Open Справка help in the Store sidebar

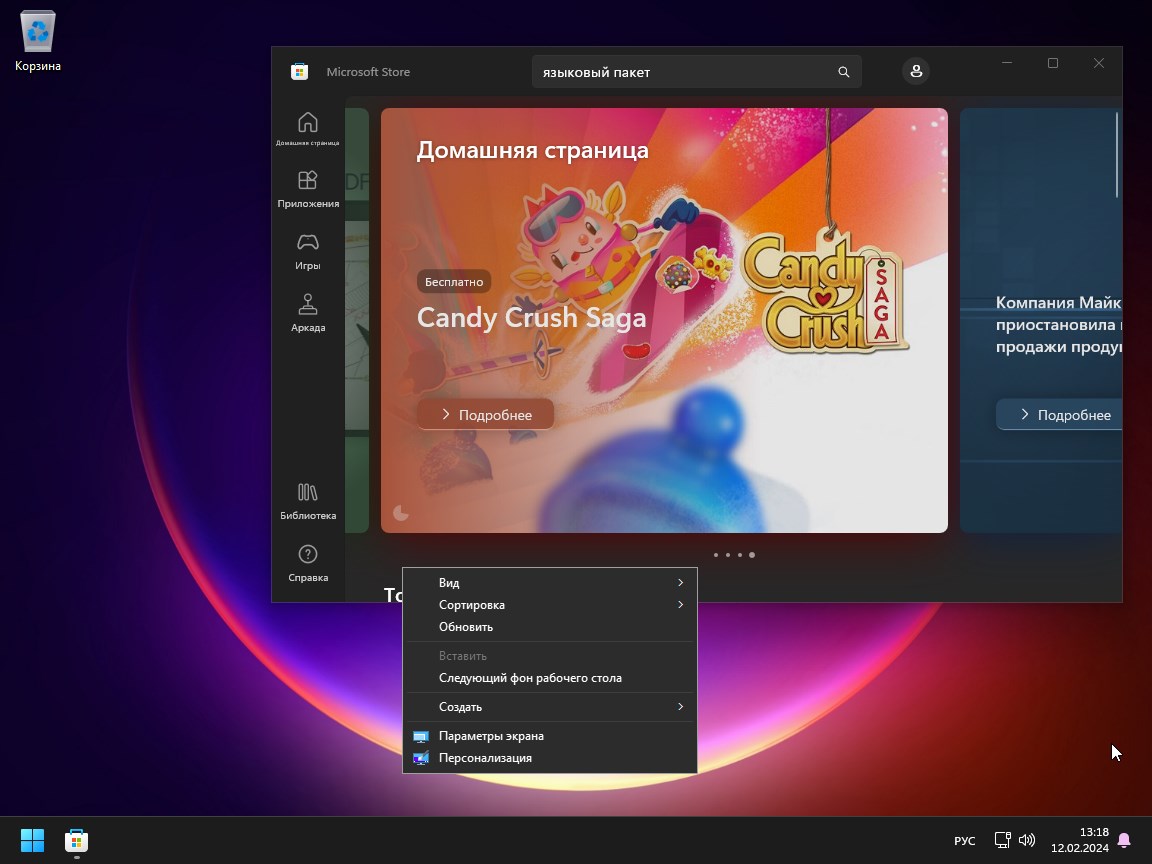(x=308, y=564)
